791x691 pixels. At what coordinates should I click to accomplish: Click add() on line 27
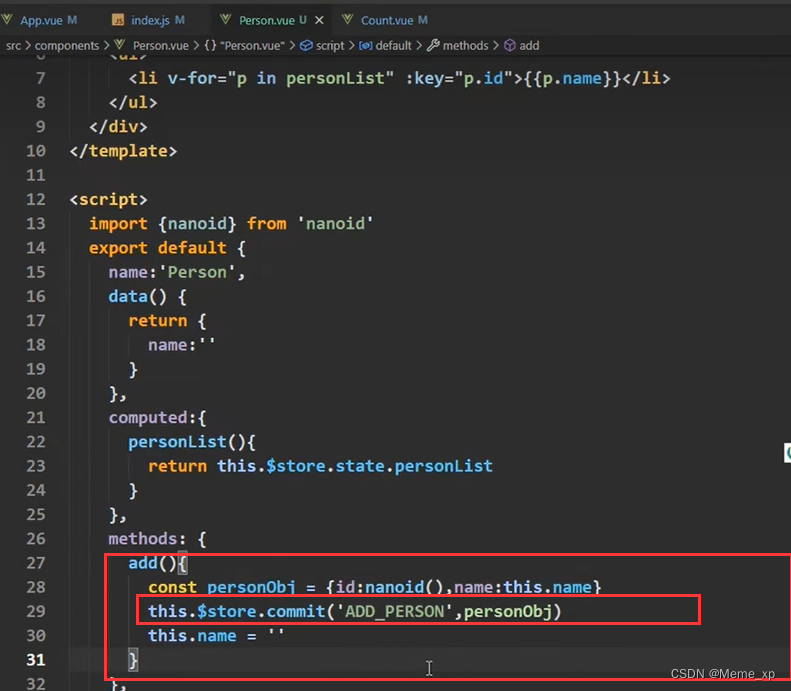[x=152, y=563]
